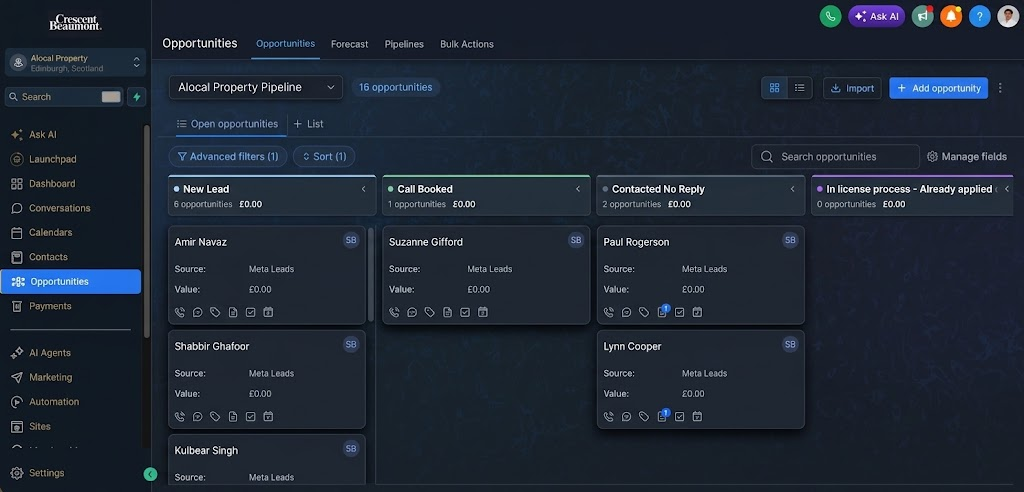
Task: Open the Alocal Property account switcher
Action: pos(76,63)
